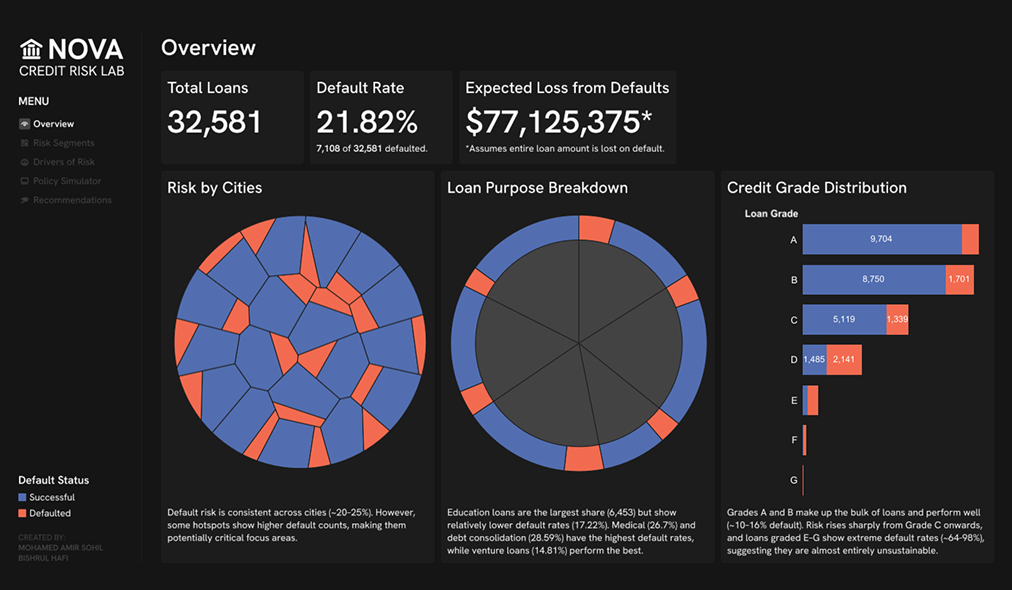The image size is (1012, 590).
Task: Click the eye icon beside Overview
Action: (x=24, y=124)
